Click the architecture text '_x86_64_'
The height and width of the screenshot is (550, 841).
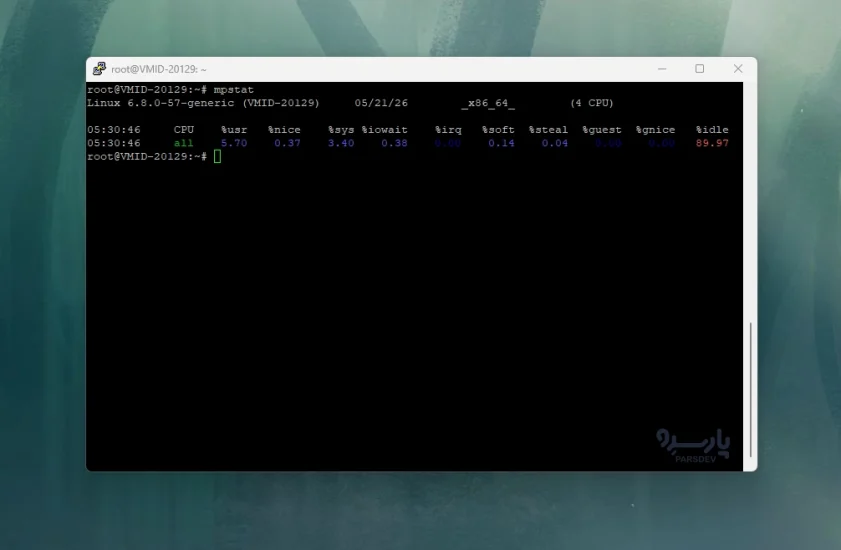[488, 103]
